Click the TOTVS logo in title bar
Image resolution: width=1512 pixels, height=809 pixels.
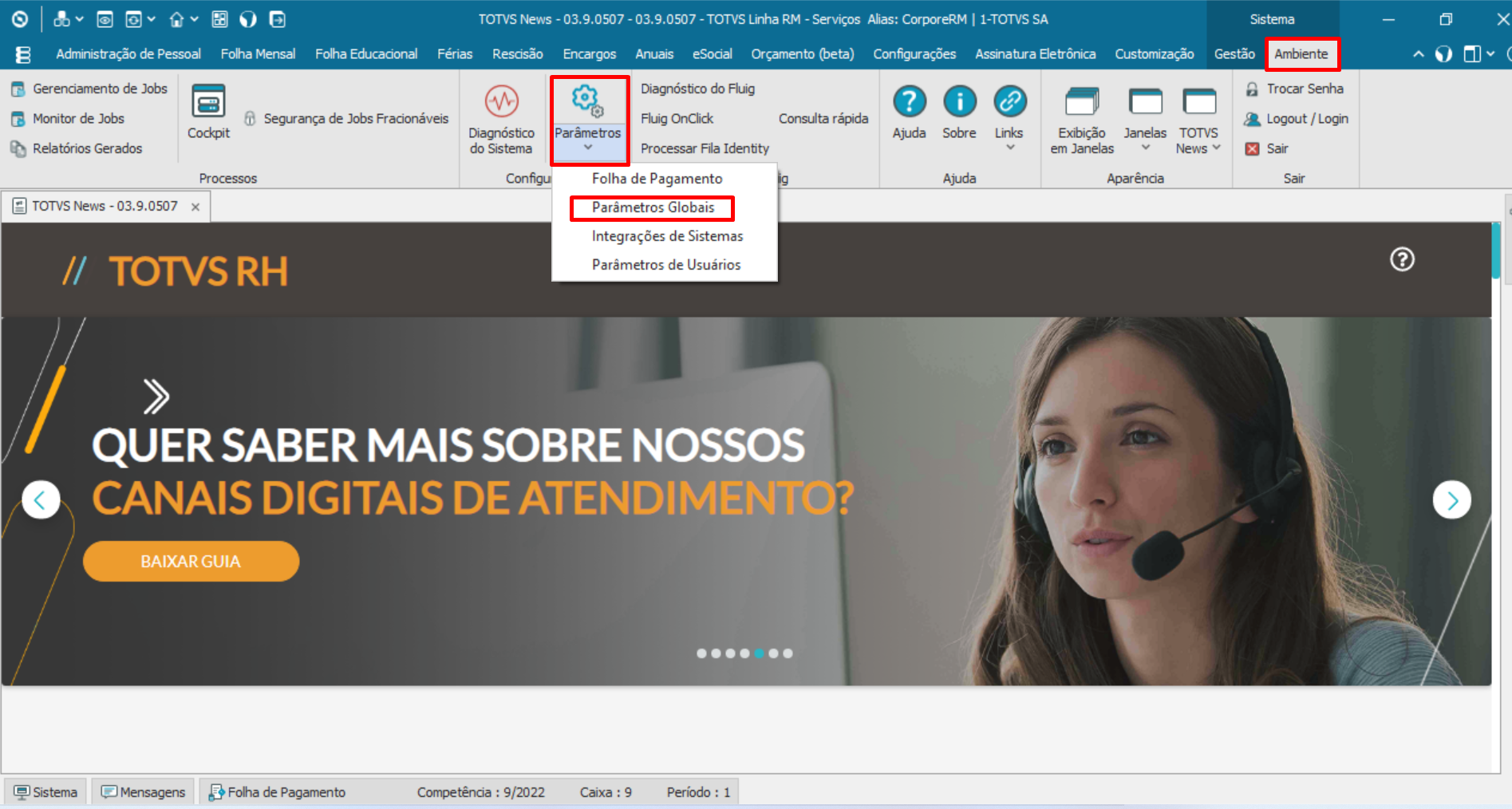[x=20, y=19]
